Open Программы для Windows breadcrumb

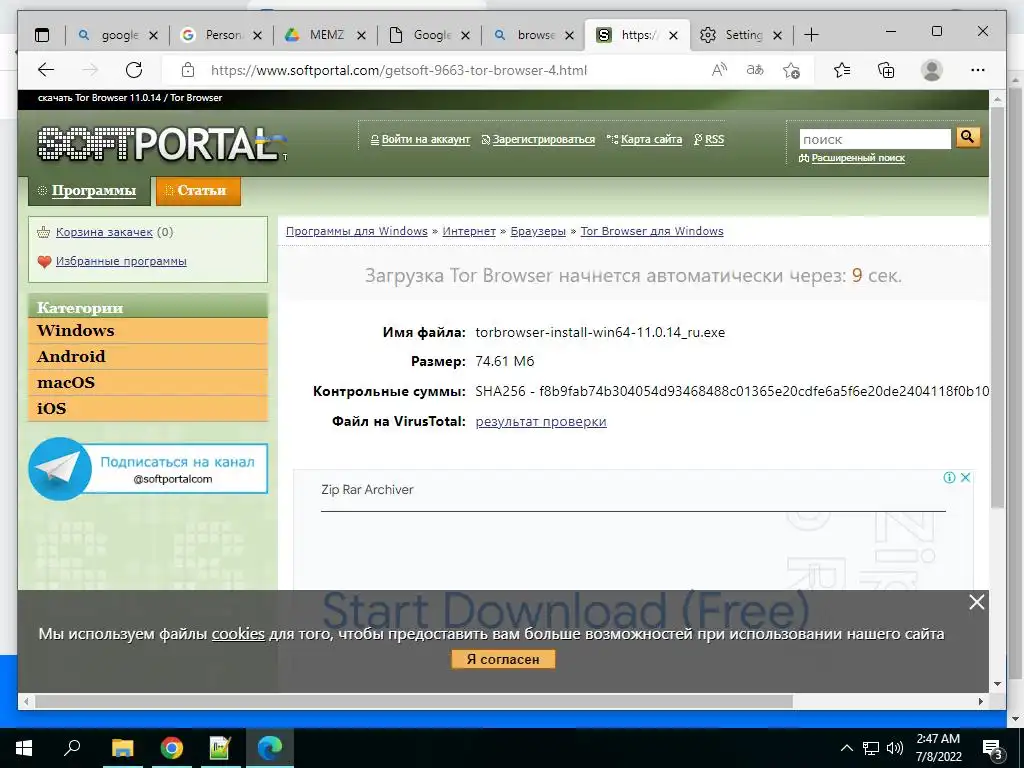(357, 231)
